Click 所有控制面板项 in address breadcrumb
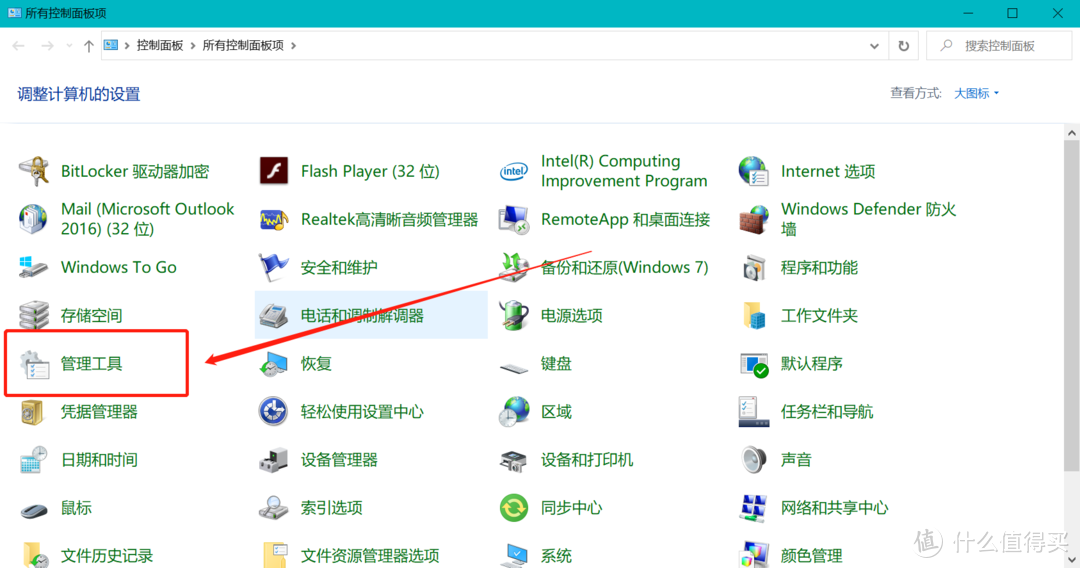Screen dimensions: 1080x568 [242, 45]
